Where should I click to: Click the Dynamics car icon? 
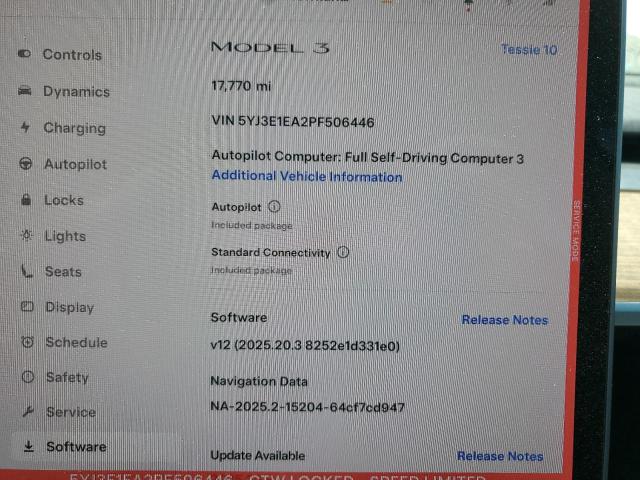click(x=24, y=91)
